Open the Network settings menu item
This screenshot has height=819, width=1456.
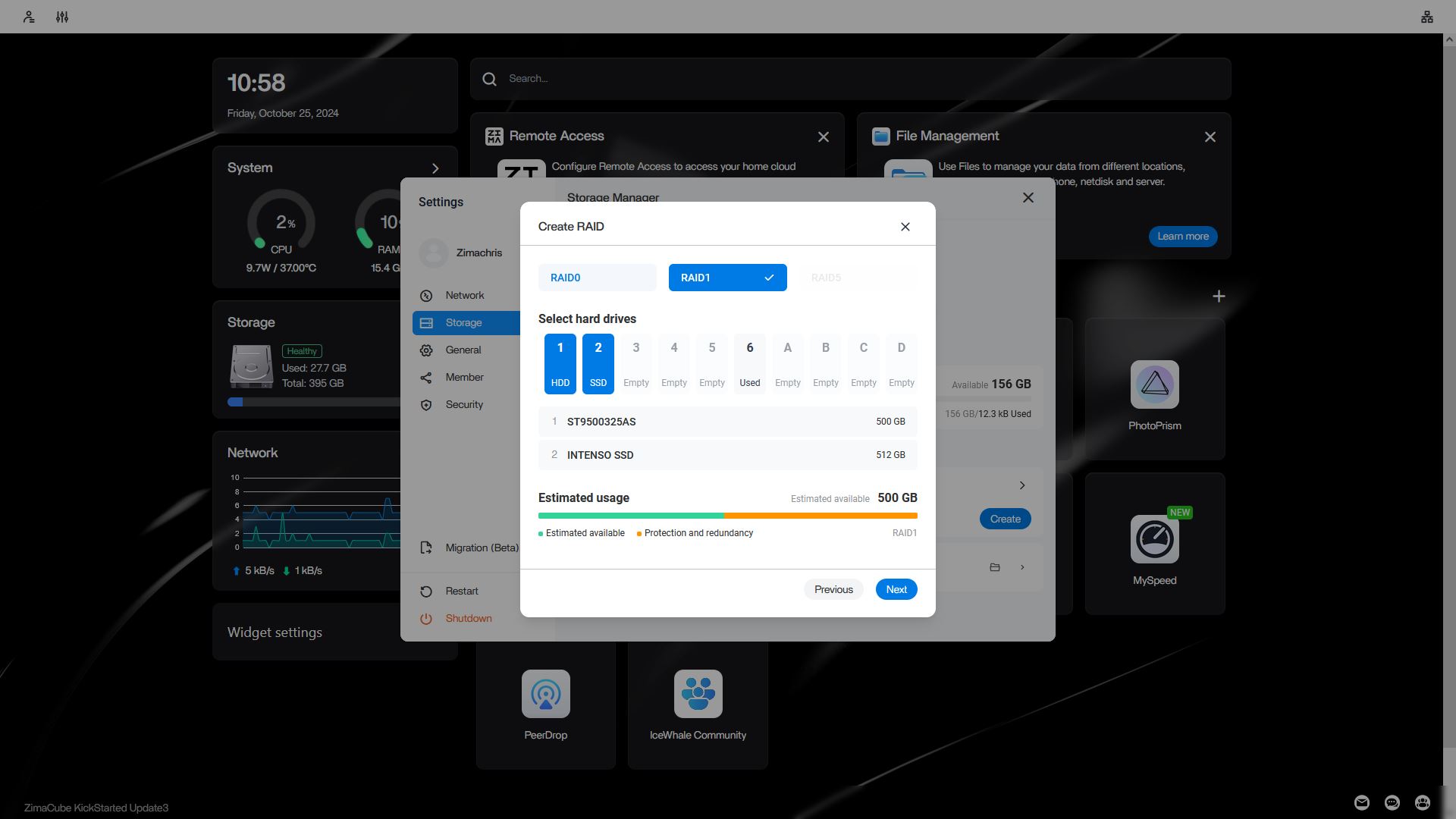464,296
